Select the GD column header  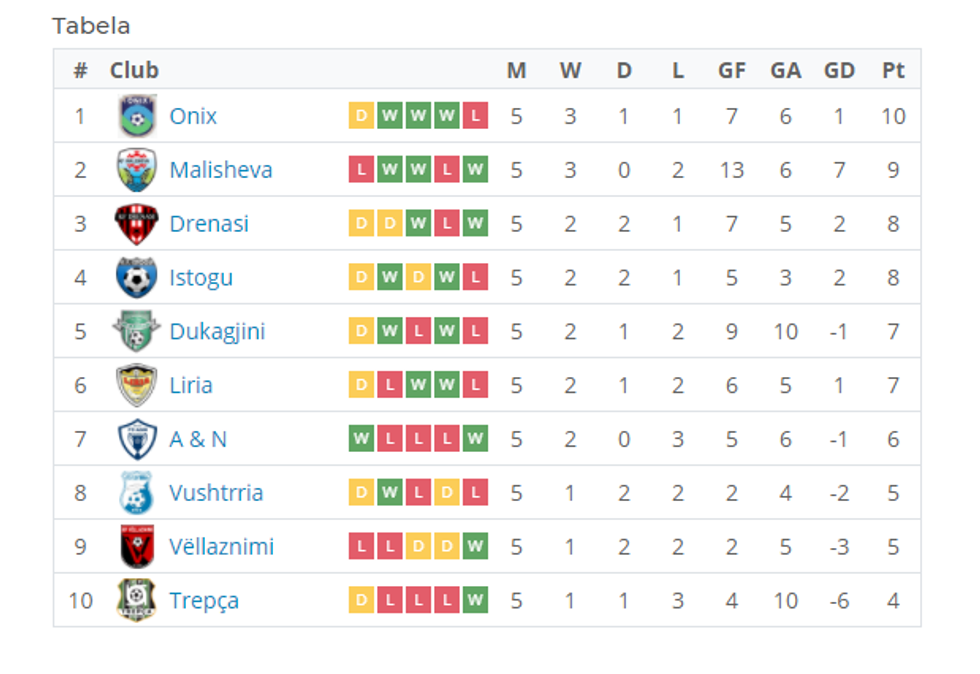[x=839, y=70]
